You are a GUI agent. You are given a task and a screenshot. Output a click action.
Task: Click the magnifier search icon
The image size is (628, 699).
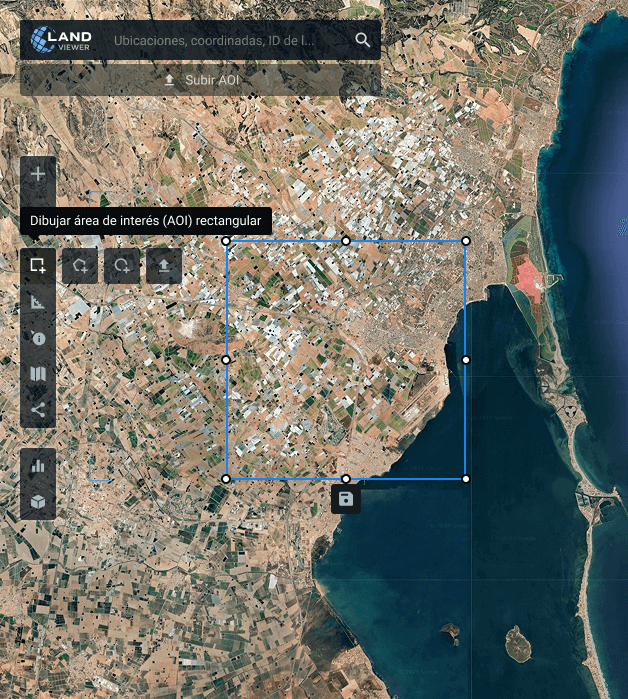click(362, 41)
